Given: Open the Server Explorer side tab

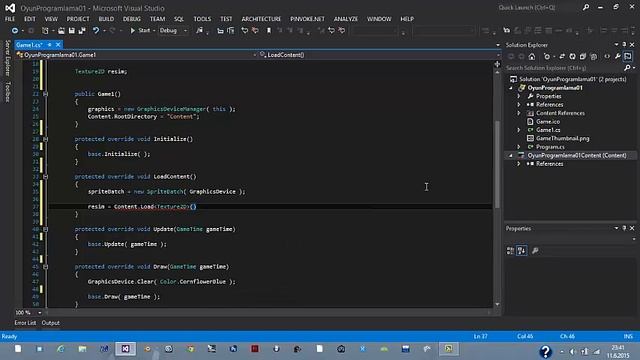Looking at the screenshot, I should tap(7, 58).
